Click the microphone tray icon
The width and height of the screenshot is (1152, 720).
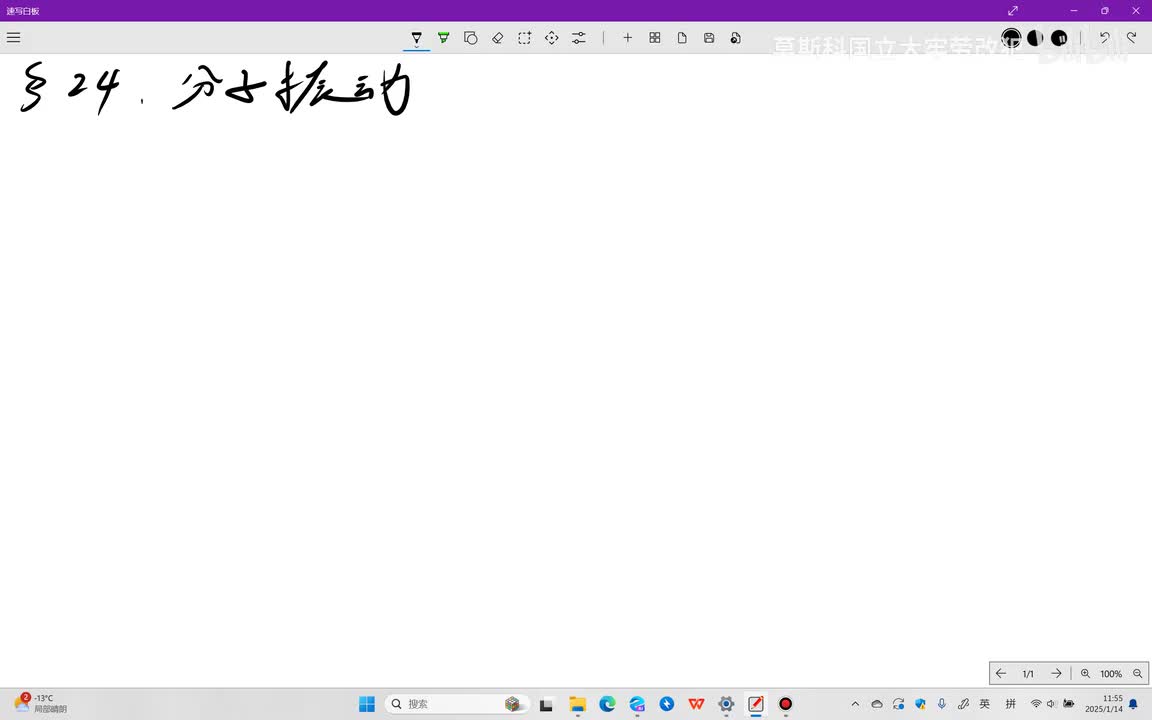942,704
